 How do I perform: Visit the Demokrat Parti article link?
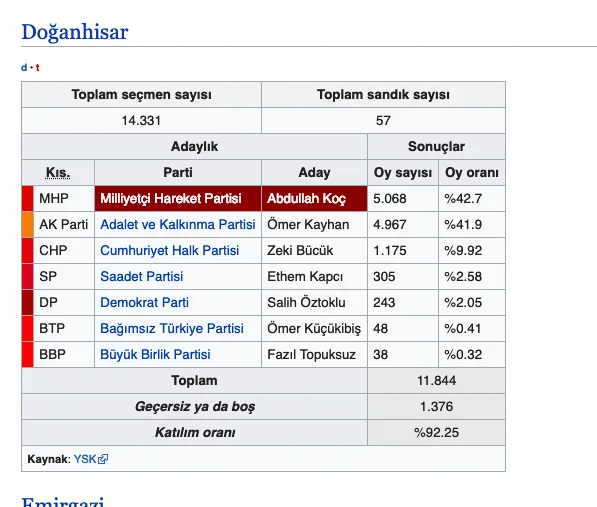144,303
